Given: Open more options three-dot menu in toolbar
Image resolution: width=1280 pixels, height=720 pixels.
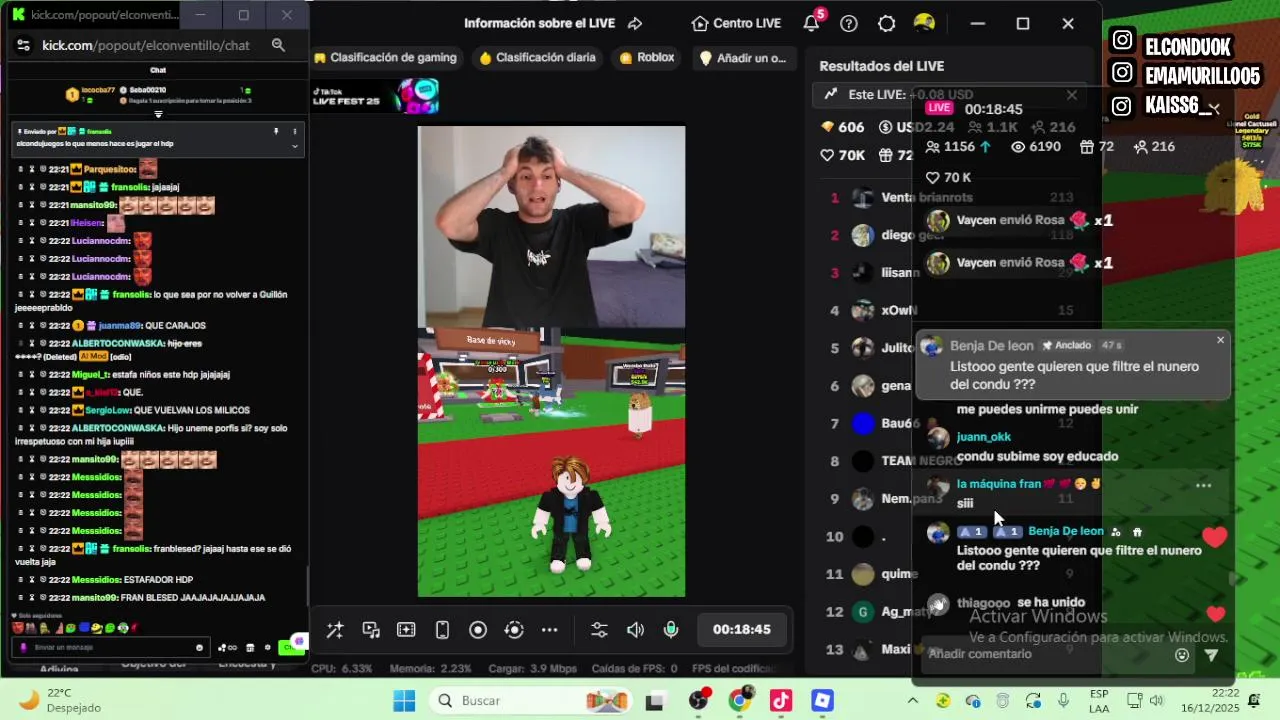Looking at the screenshot, I should point(549,630).
